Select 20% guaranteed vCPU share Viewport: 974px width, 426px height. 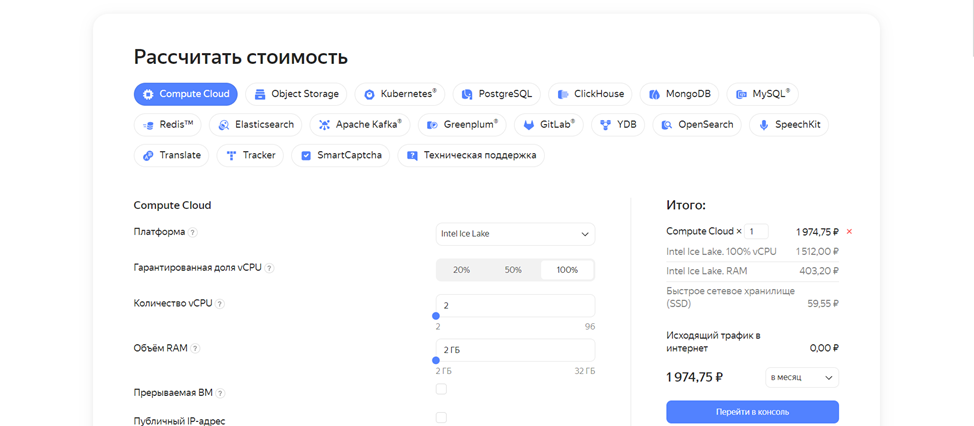click(462, 270)
